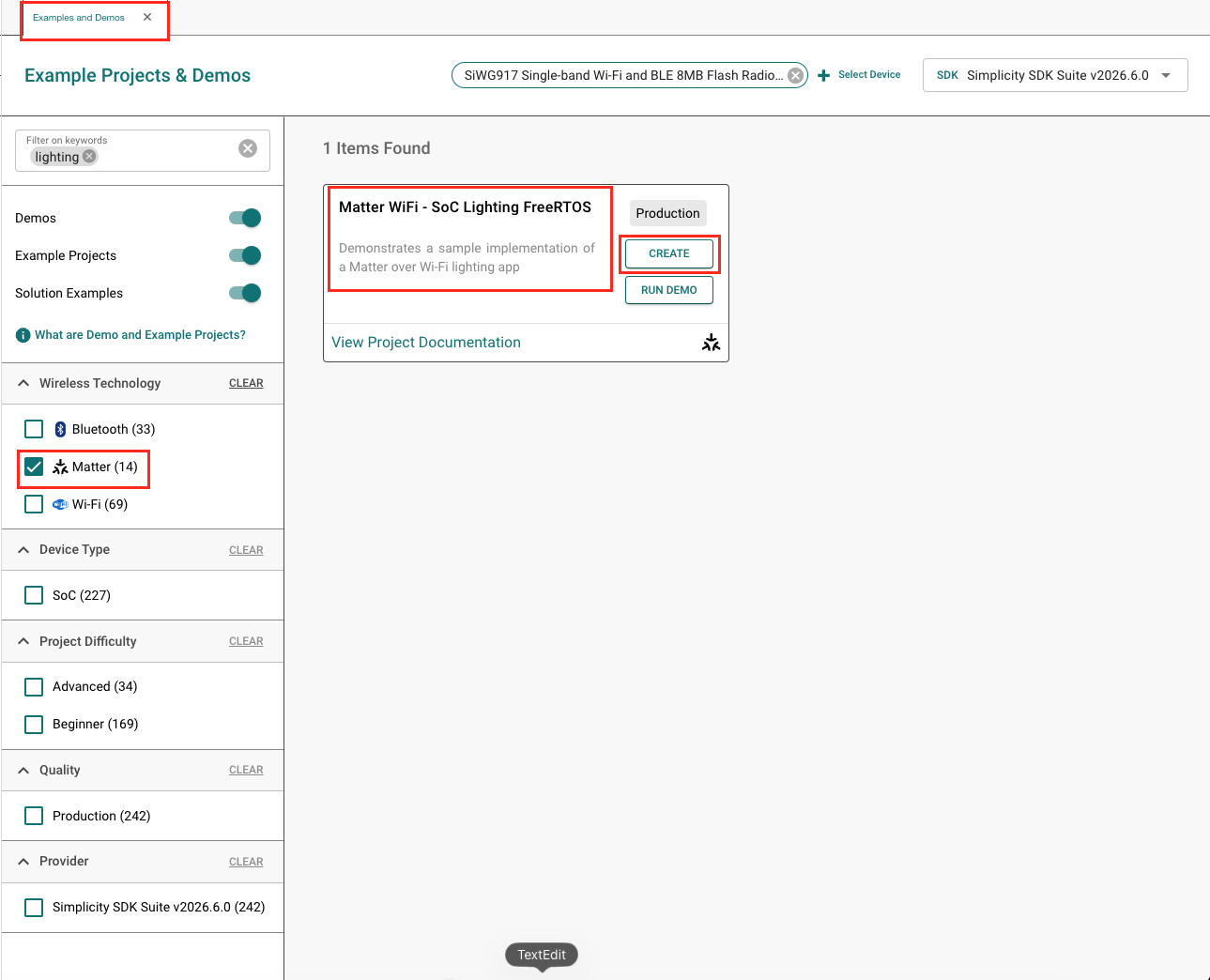Collapse the Quality section

[x=23, y=770]
